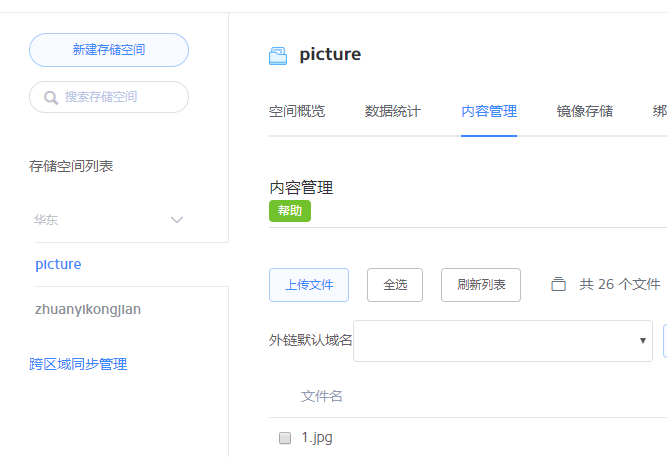Select the 内容管理 tab

point(489,111)
